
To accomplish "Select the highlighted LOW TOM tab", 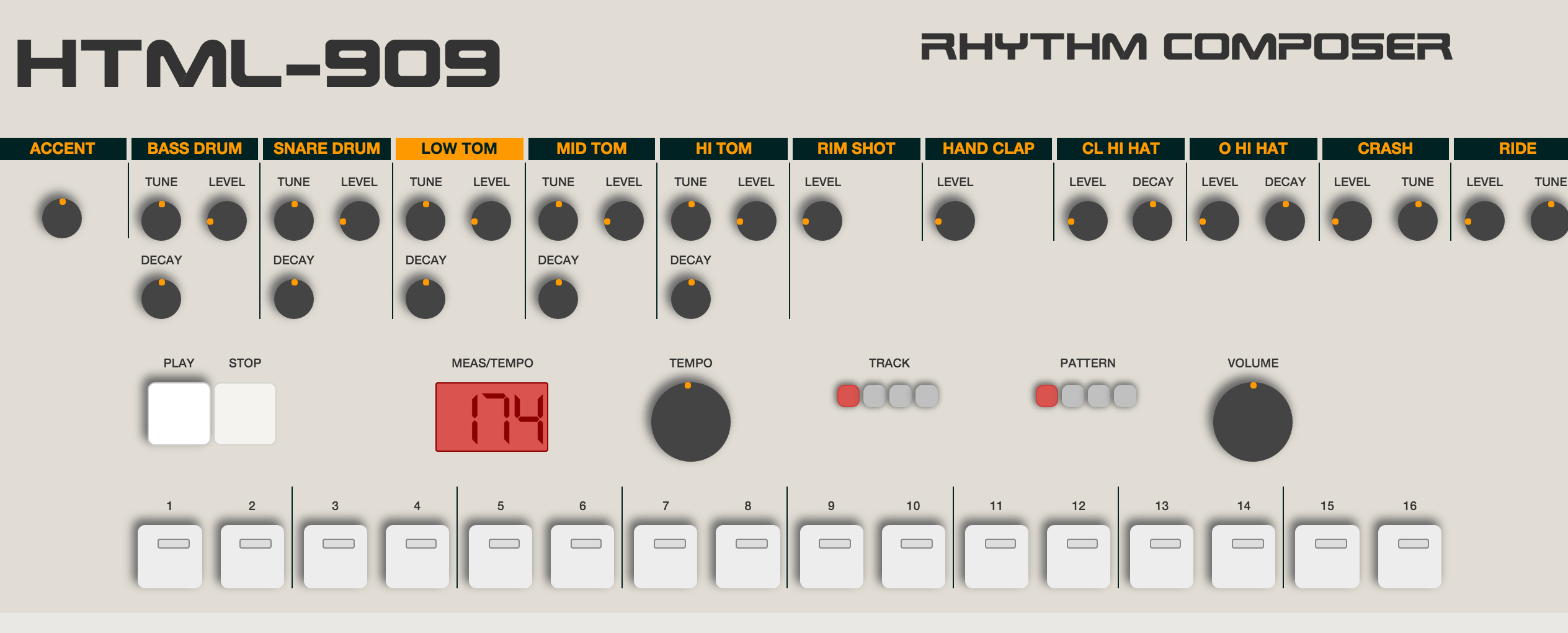I will click(459, 149).
